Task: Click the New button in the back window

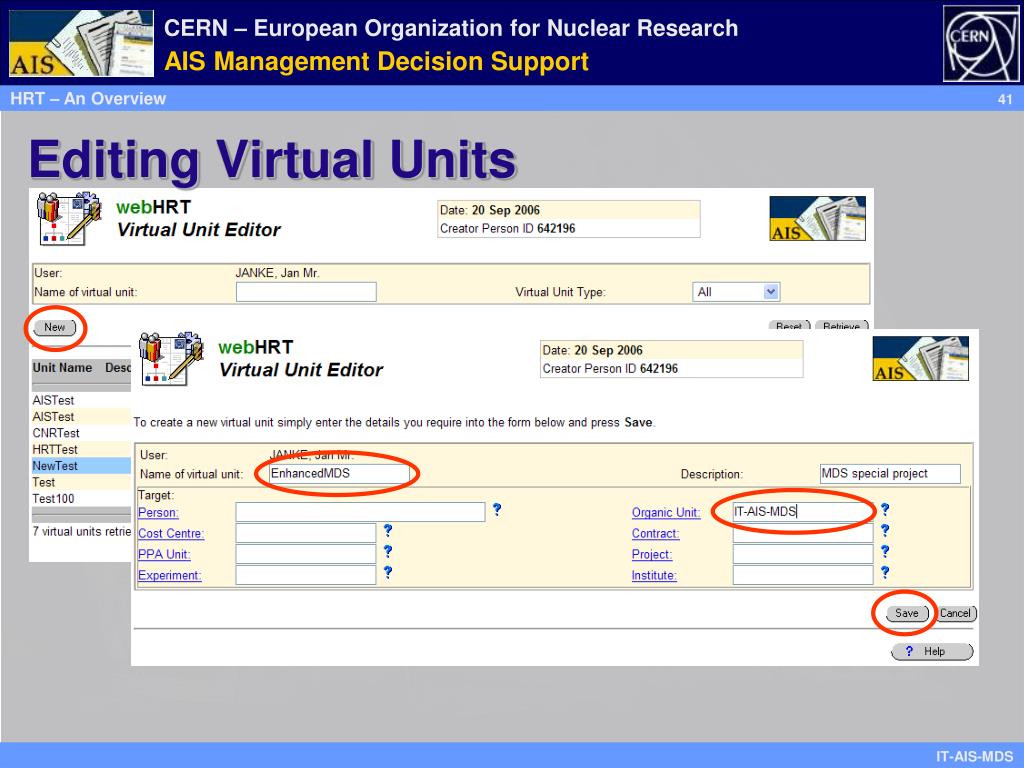Action: click(x=55, y=327)
